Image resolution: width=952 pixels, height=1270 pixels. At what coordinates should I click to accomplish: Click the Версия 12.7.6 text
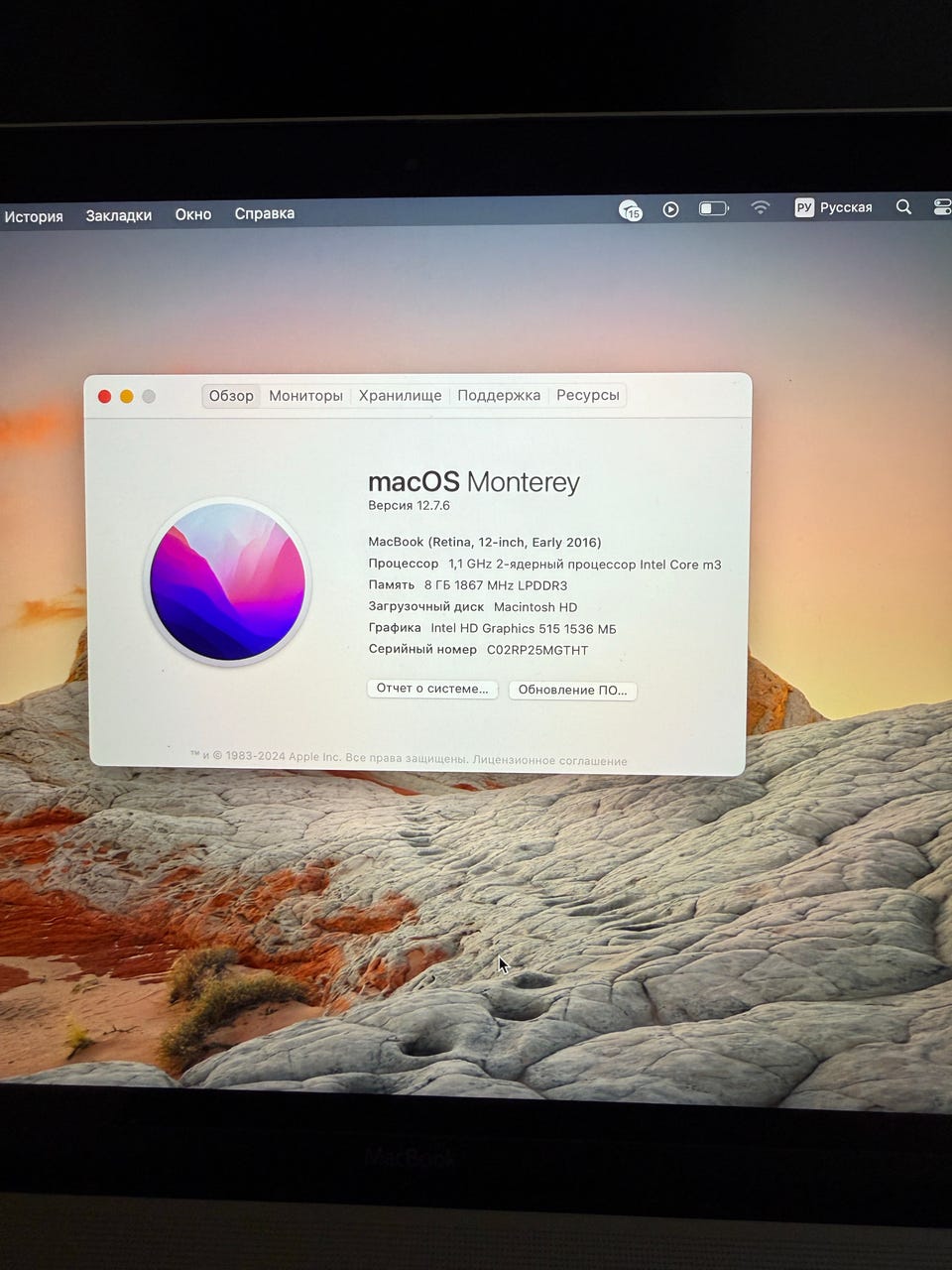tap(409, 506)
